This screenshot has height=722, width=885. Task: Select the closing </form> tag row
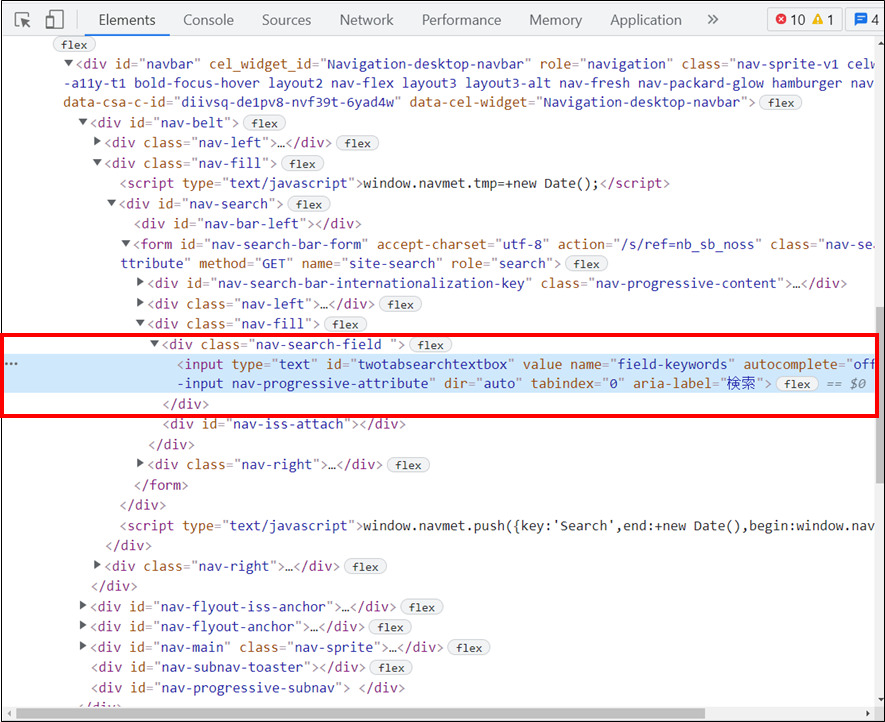coord(161,485)
